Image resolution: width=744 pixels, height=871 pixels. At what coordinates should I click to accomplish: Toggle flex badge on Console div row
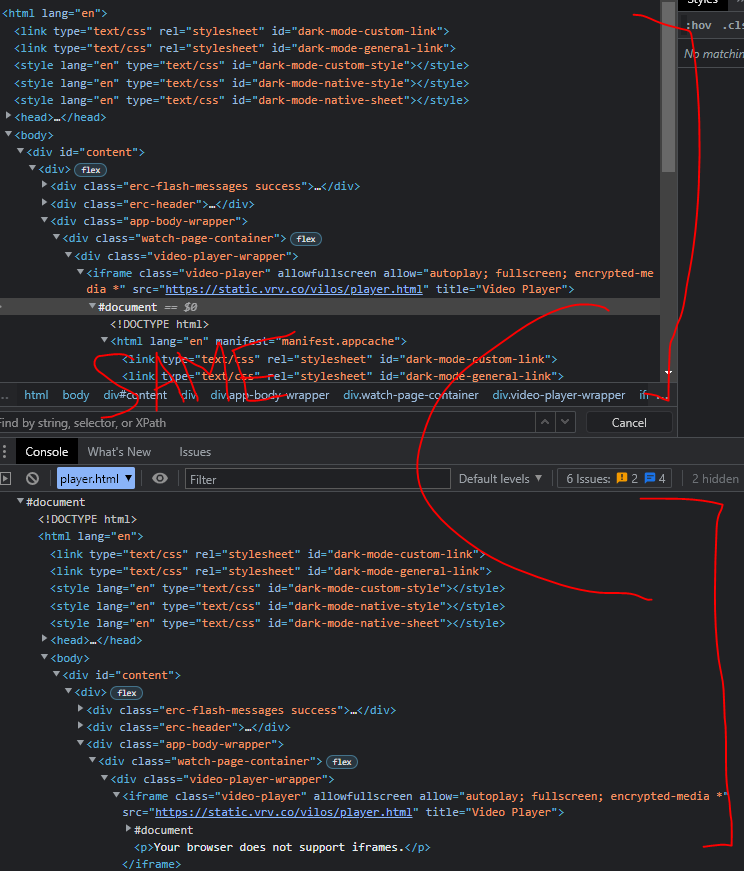[x=127, y=693]
